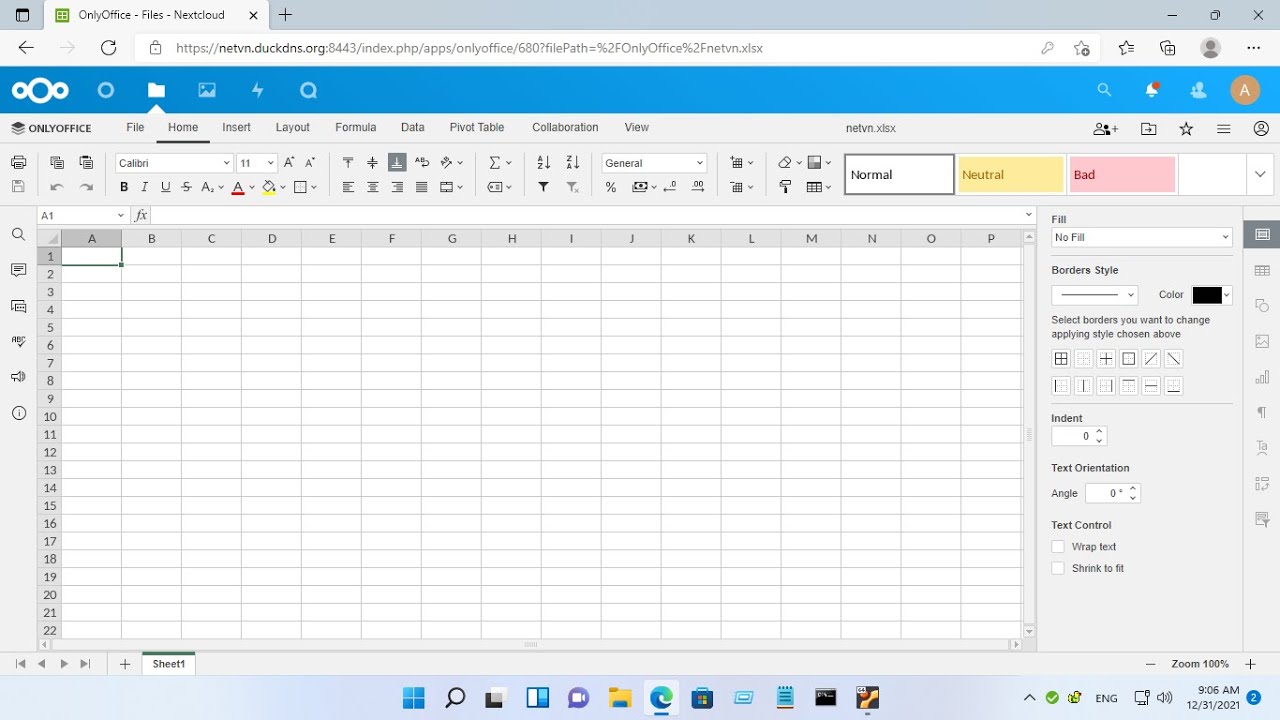1280x720 pixels.
Task: Align text to the middle
Action: point(372,162)
